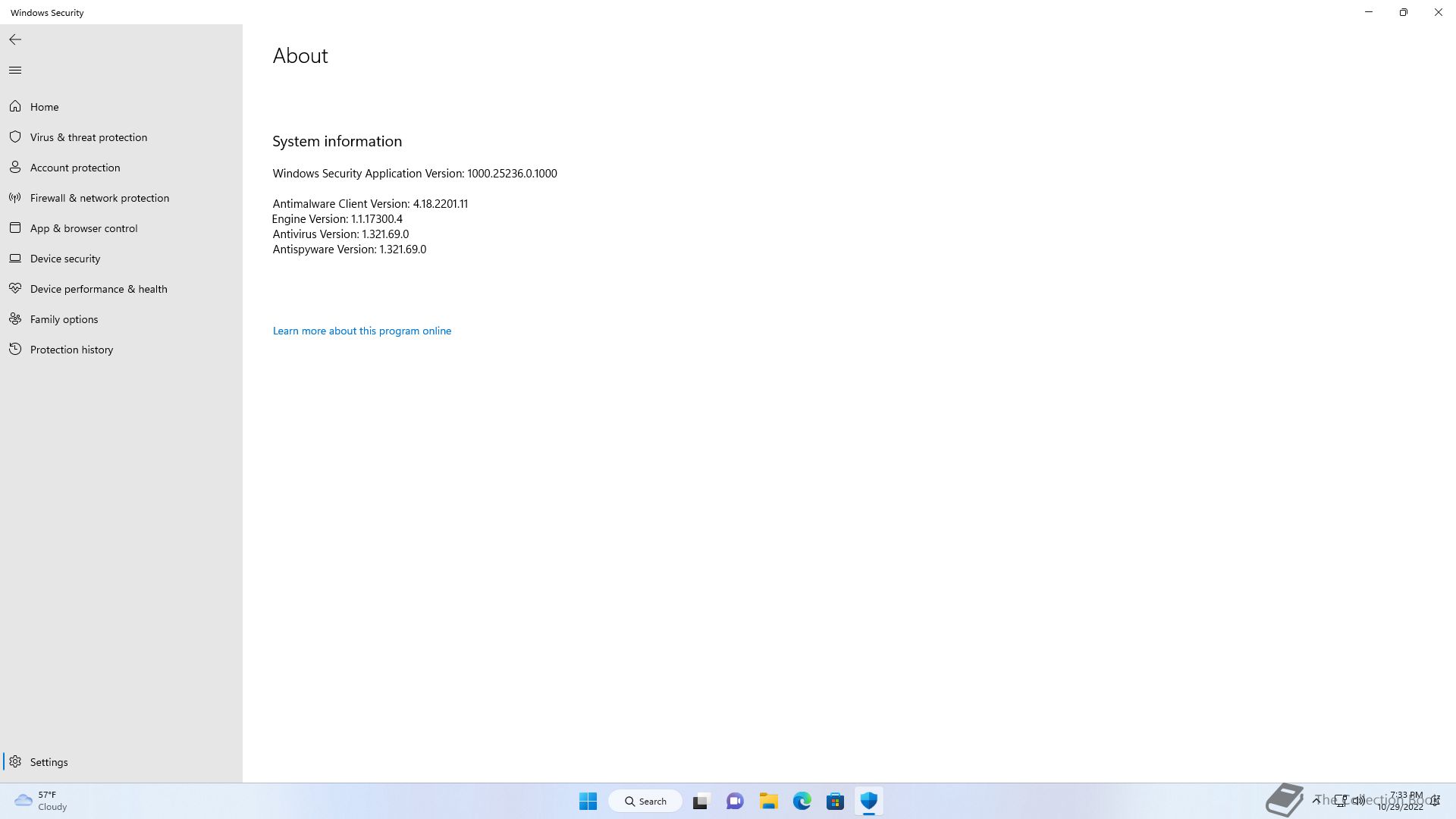Click the Device performance heart icon
Image resolution: width=1456 pixels, height=819 pixels.
point(15,289)
